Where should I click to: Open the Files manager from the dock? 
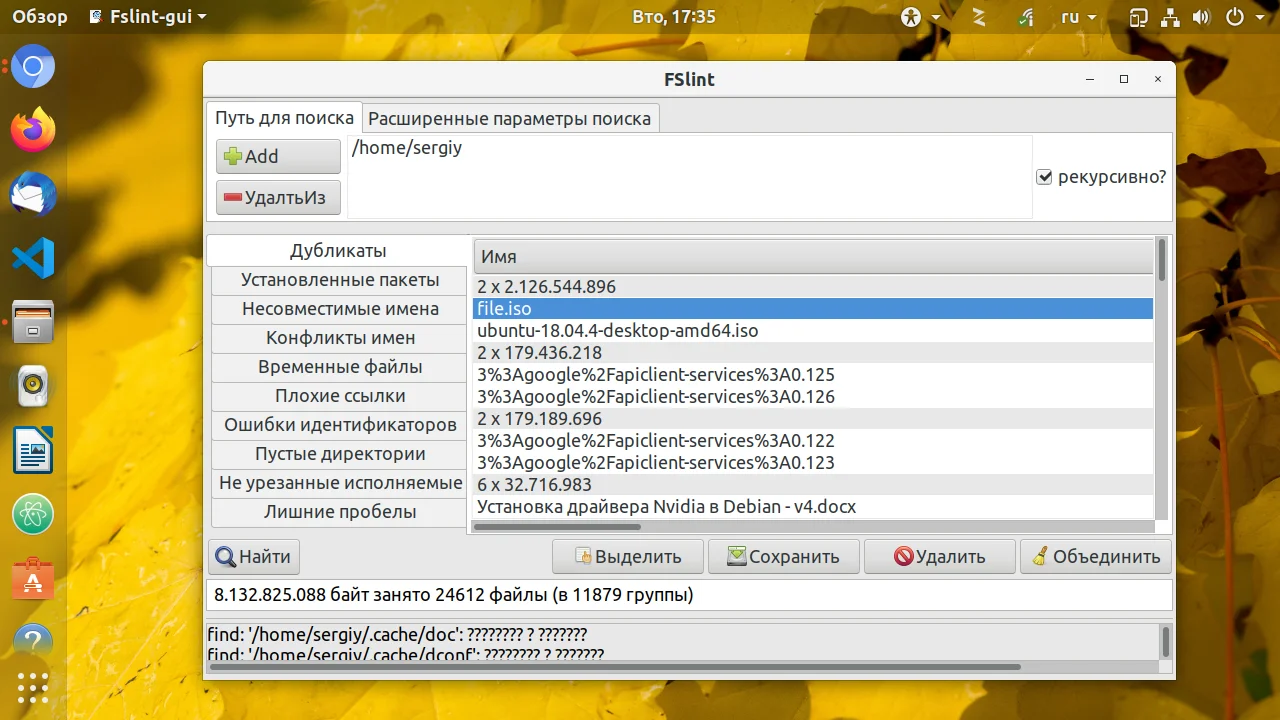click(33, 322)
